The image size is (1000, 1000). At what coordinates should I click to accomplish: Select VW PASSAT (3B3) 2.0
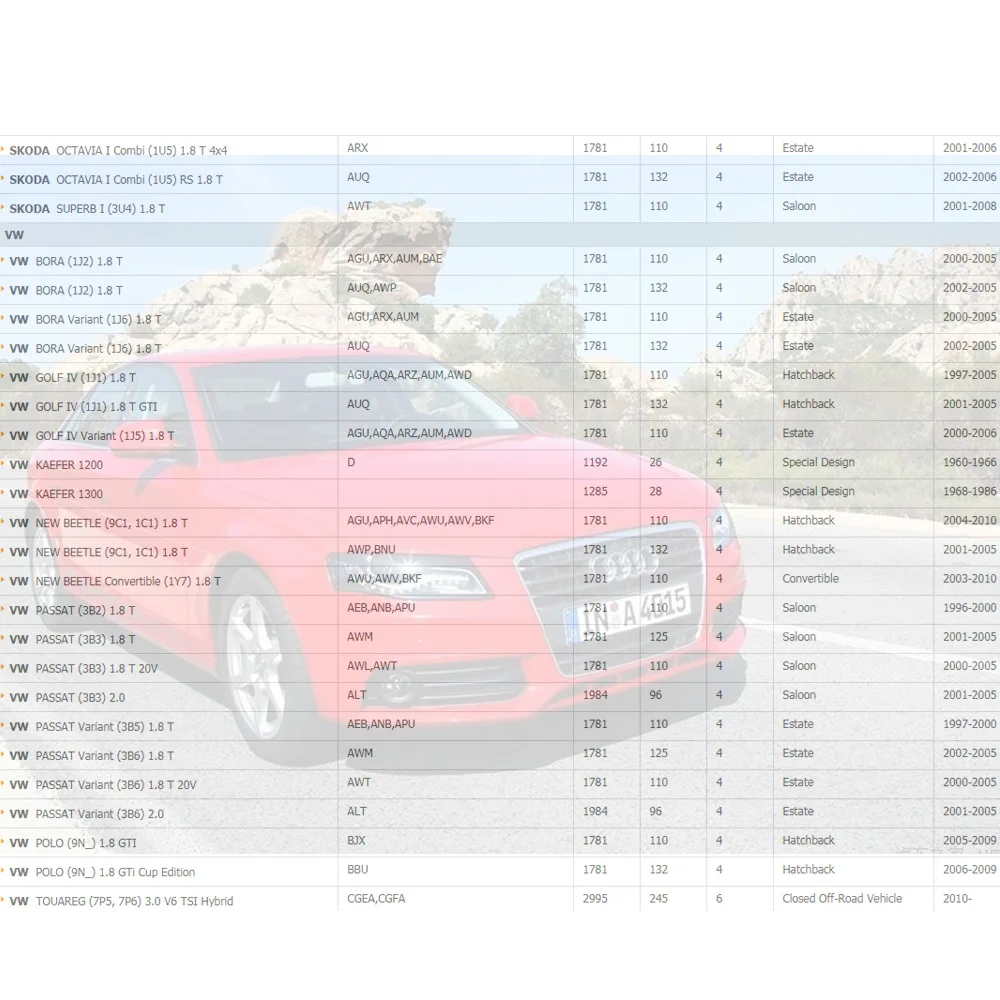[67, 698]
